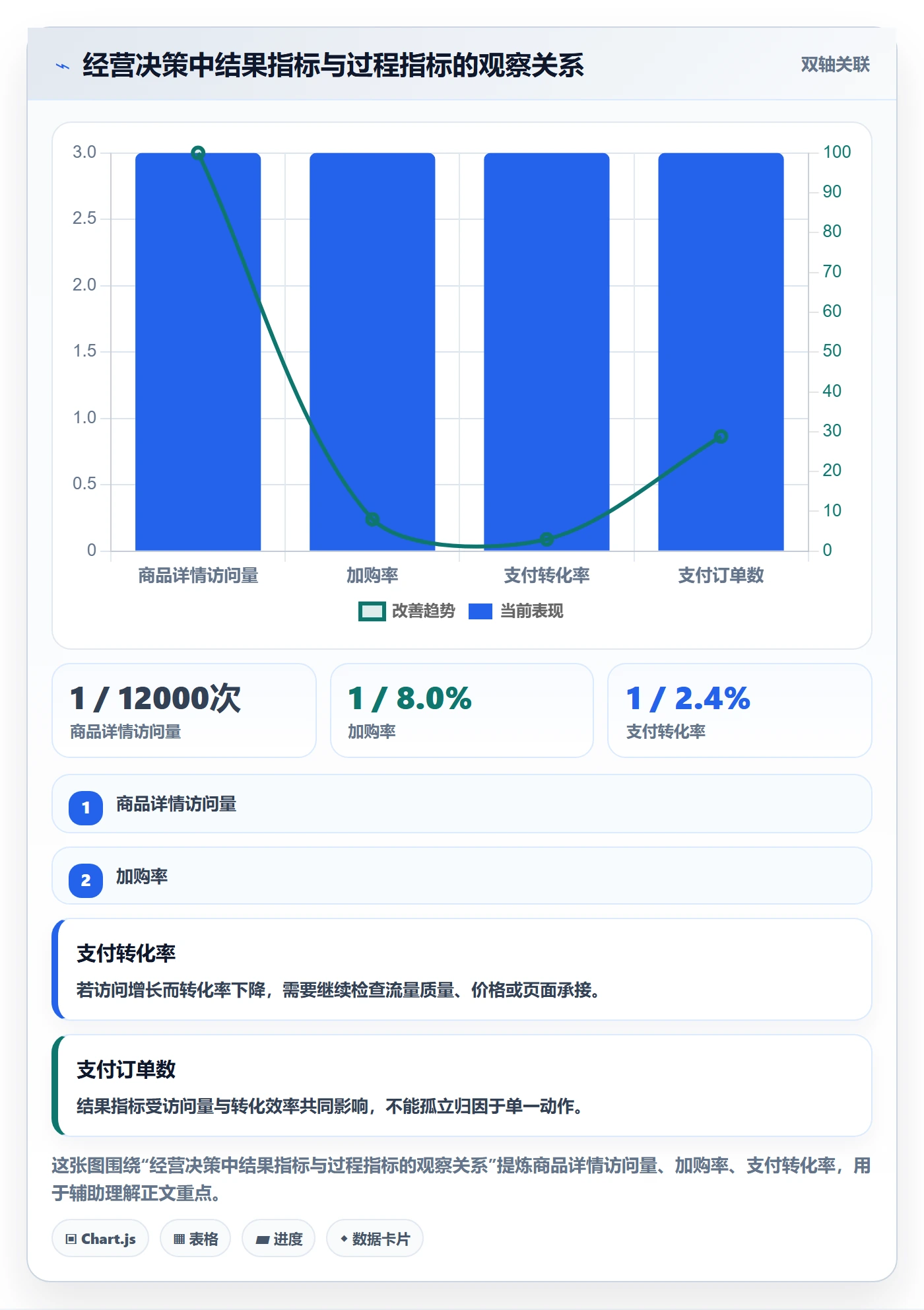Select the list row labeled 商品详情访问量

tap(462, 804)
